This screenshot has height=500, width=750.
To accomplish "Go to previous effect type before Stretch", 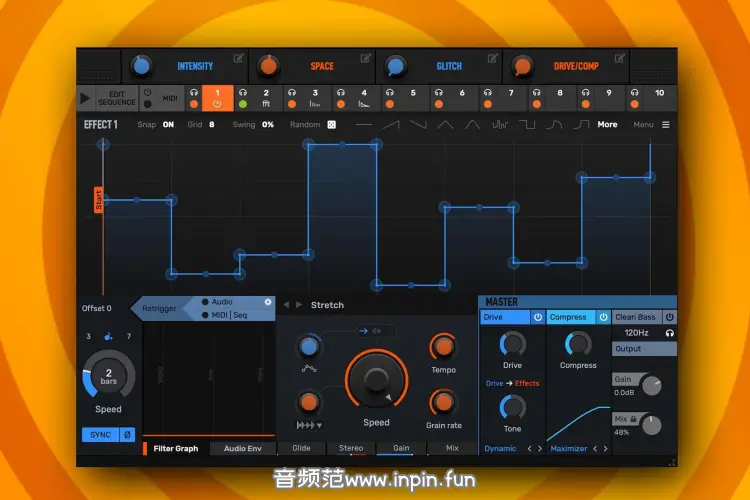I will tap(286, 305).
